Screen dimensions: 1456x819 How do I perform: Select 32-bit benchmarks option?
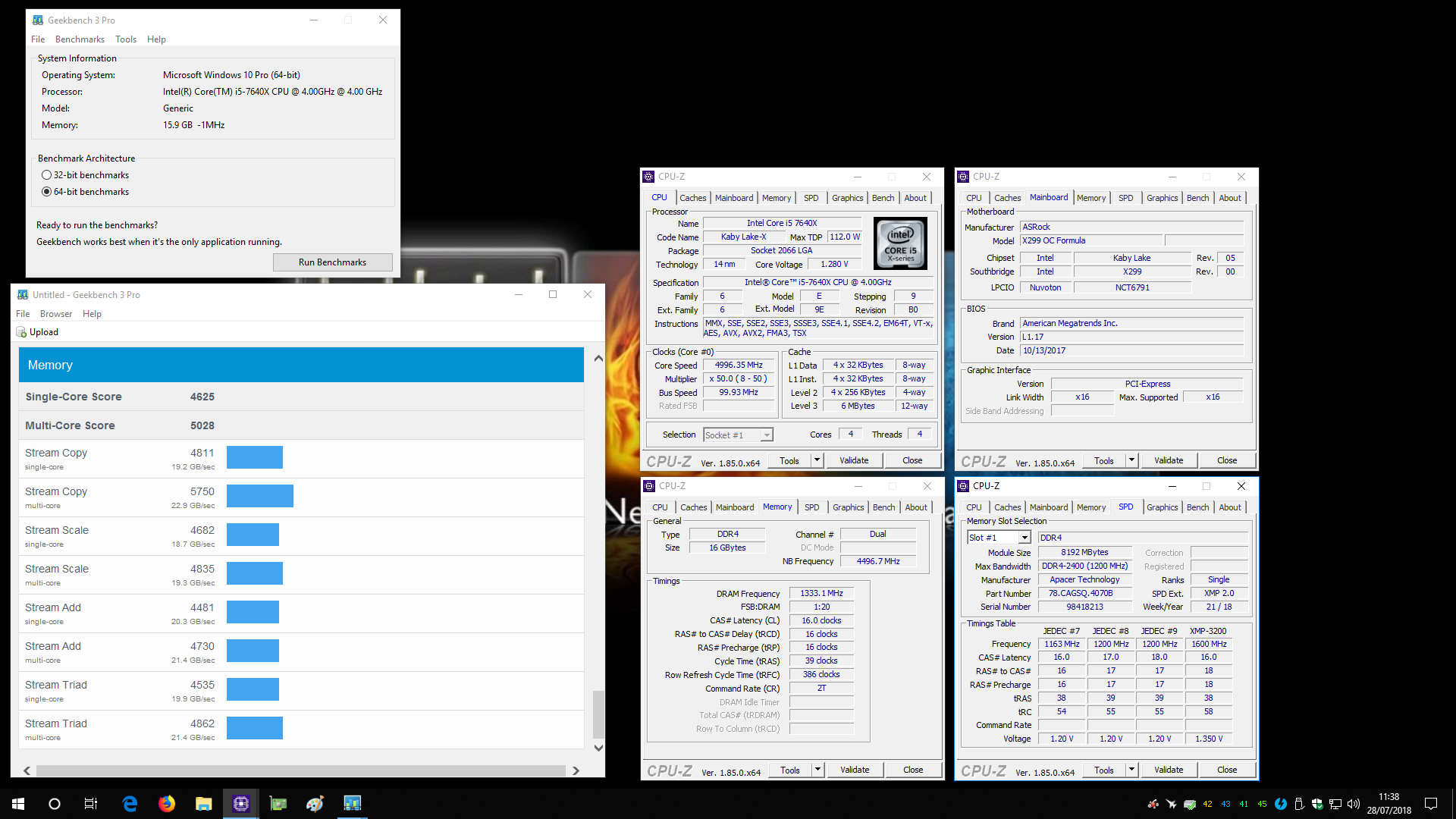tap(85, 175)
